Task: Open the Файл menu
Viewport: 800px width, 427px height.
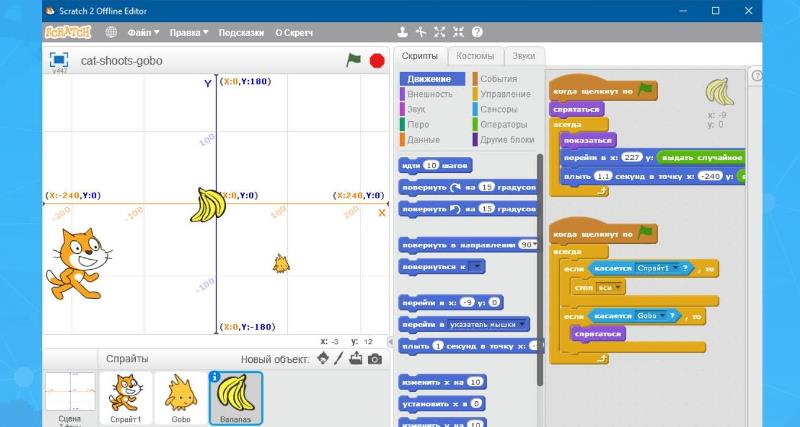Action: coord(143,32)
